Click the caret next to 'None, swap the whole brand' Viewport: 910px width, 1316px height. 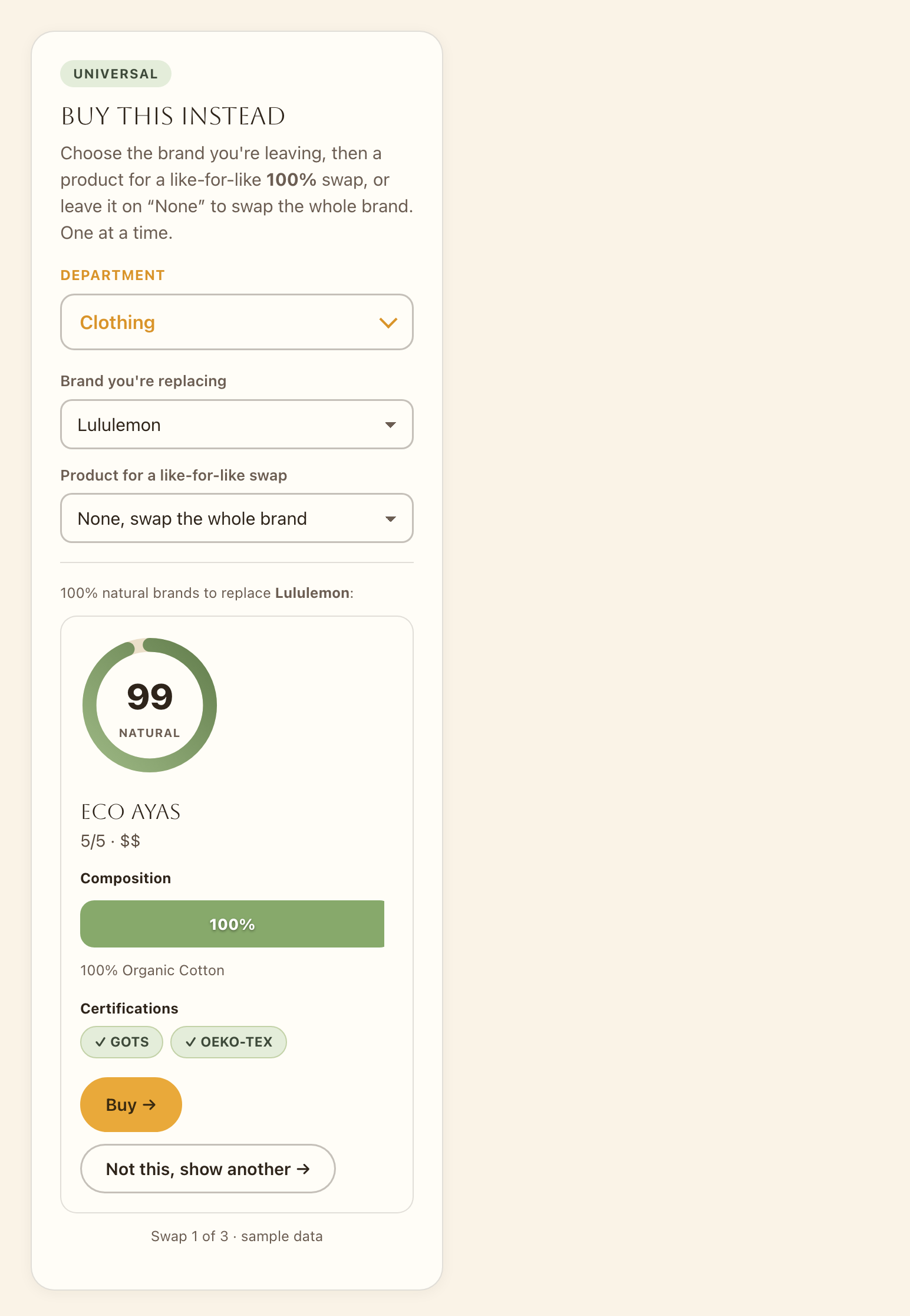390,519
